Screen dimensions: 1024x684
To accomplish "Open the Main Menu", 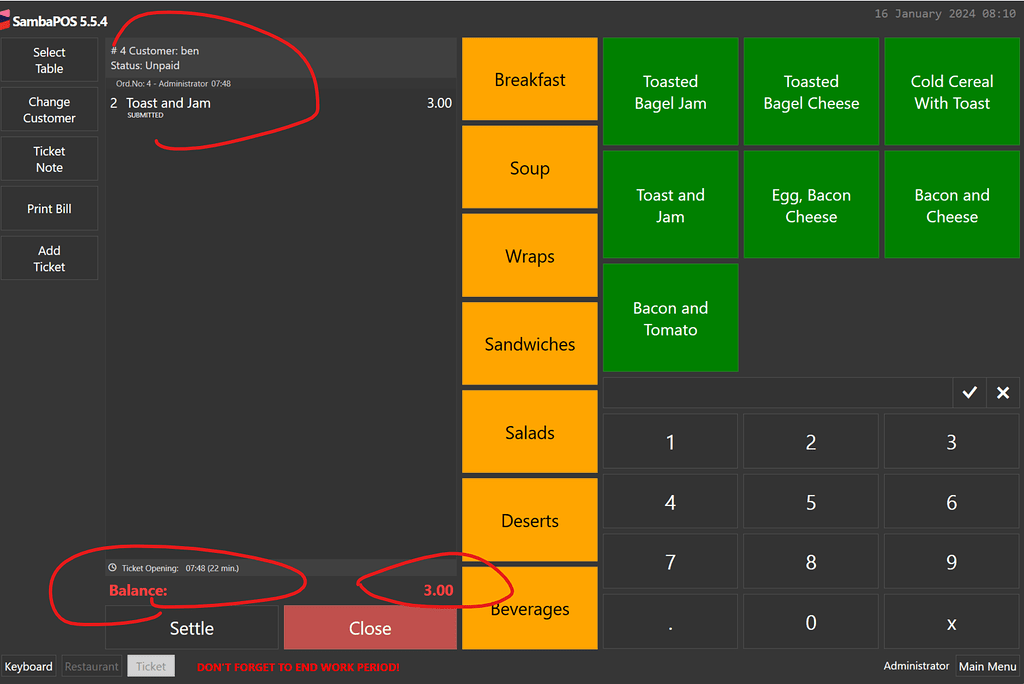I will tap(987, 666).
